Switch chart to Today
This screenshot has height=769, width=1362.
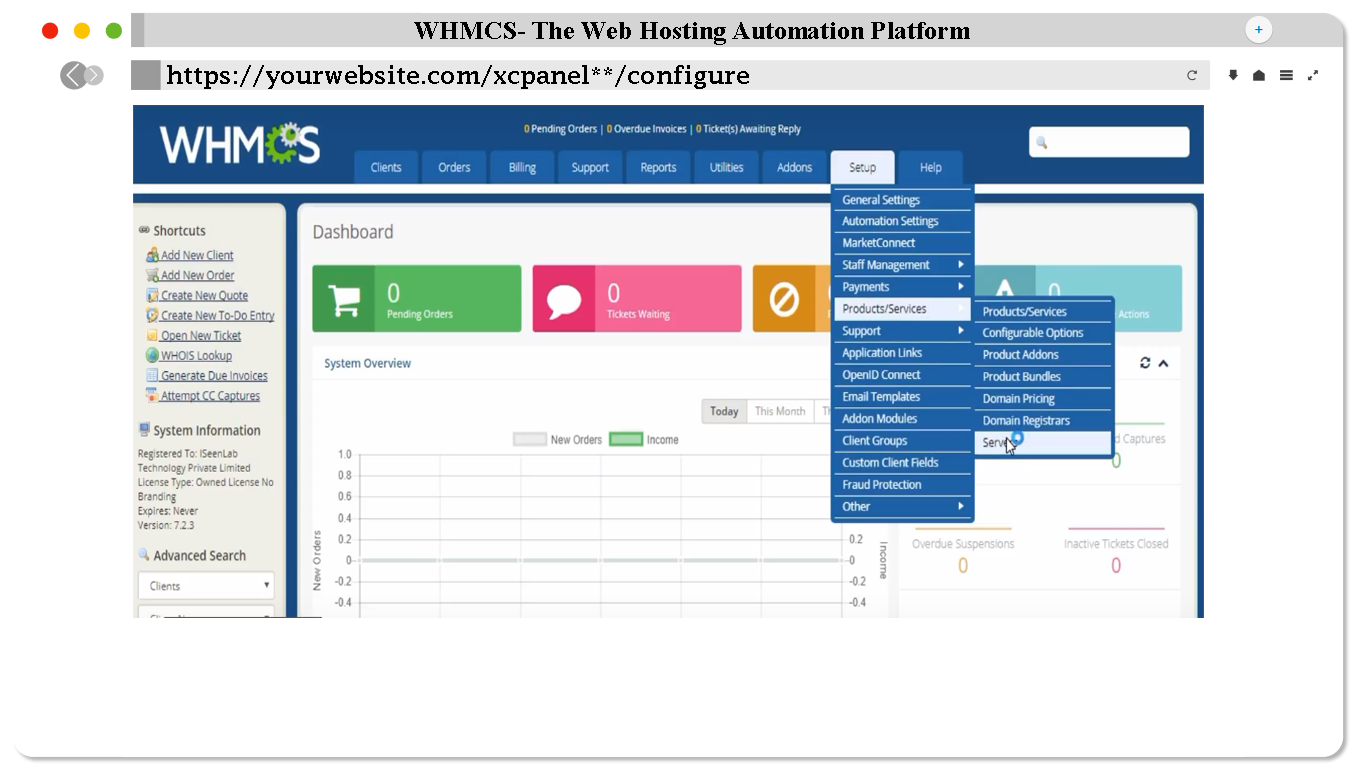[x=724, y=411]
